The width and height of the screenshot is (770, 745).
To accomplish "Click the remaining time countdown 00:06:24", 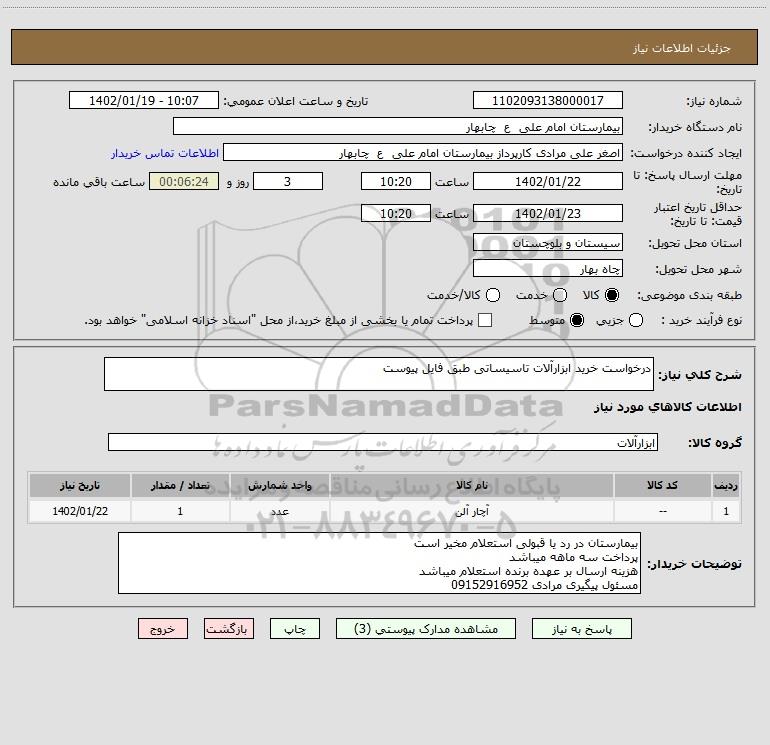I will [184, 181].
